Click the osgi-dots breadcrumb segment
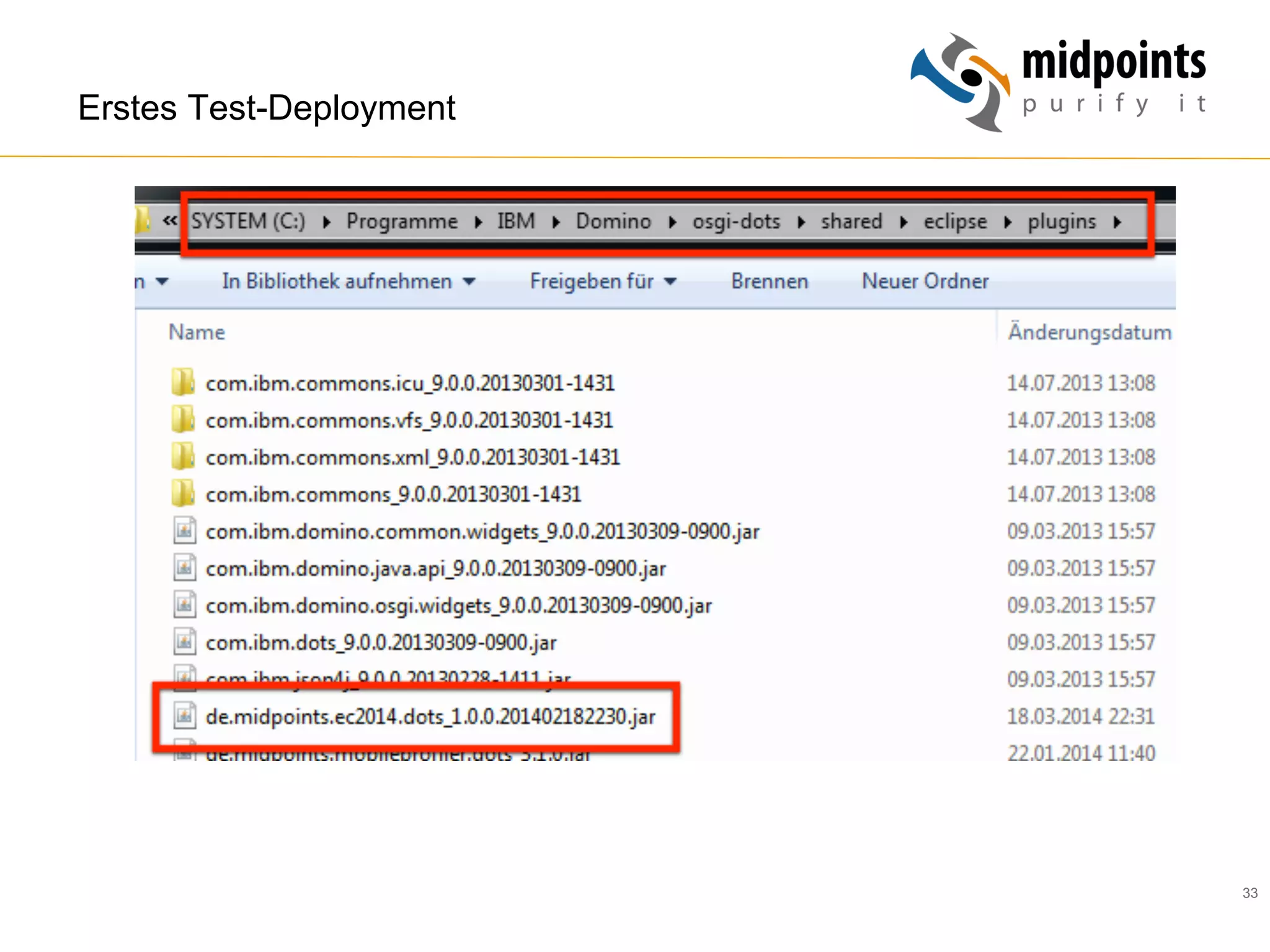1270x952 pixels. (736, 221)
